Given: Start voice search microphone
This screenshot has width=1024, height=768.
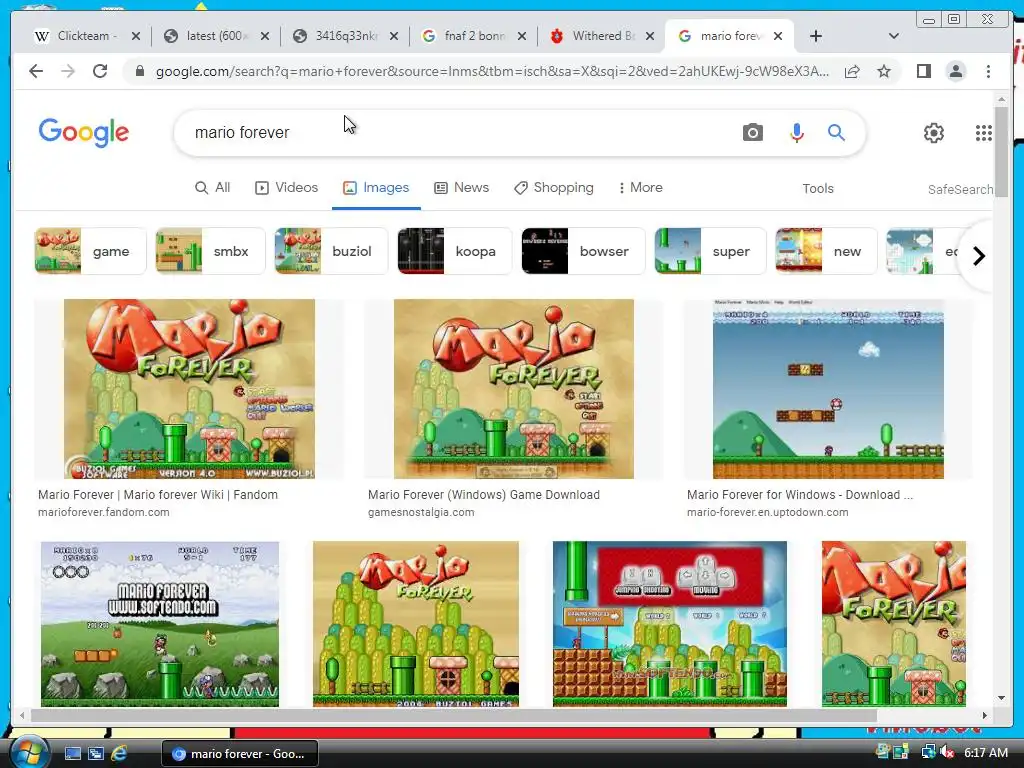Looking at the screenshot, I should (x=797, y=133).
